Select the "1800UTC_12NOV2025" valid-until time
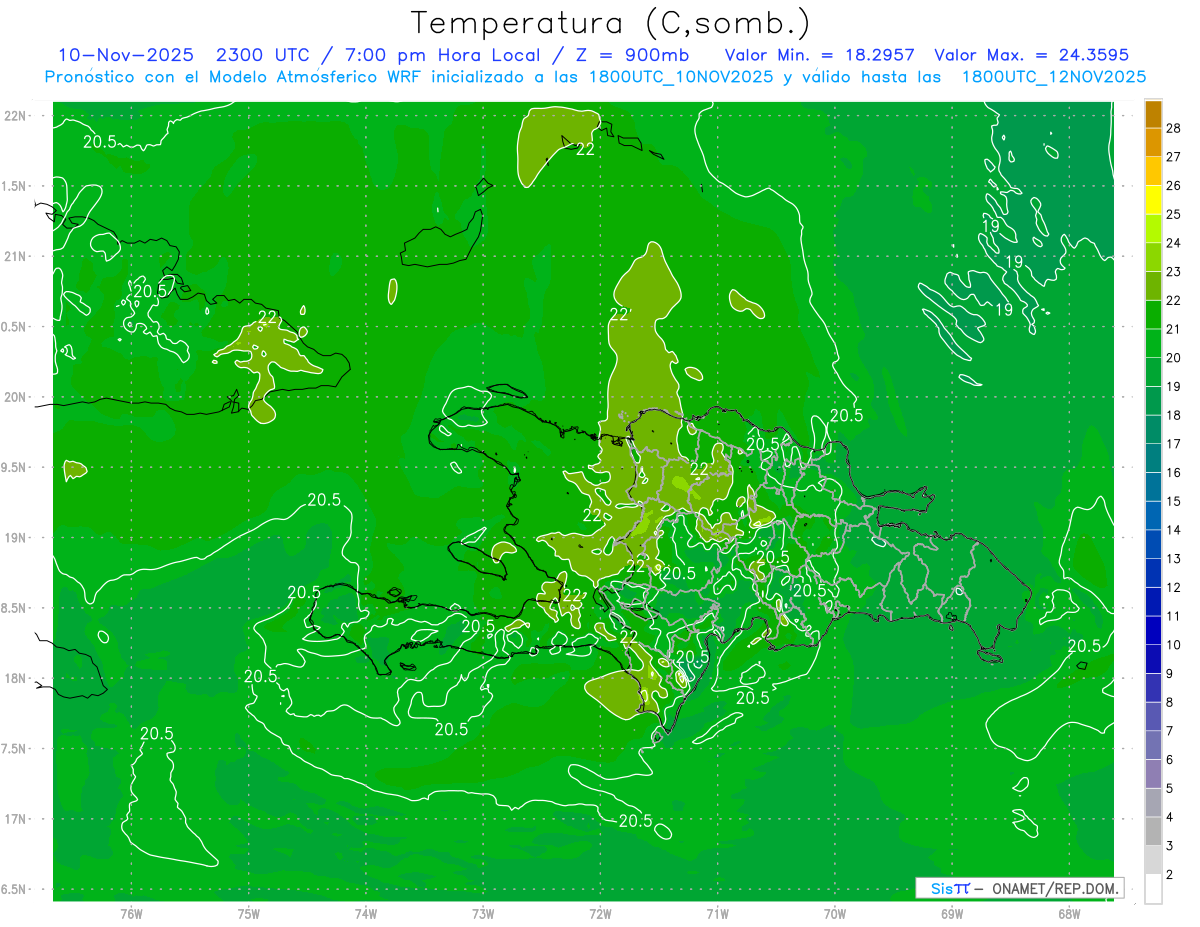The width and height of the screenshot is (1200, 927). [1053, 77]
